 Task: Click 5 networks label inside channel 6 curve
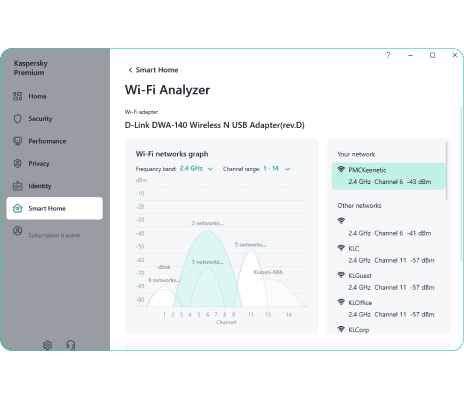(x=207, y=262)
